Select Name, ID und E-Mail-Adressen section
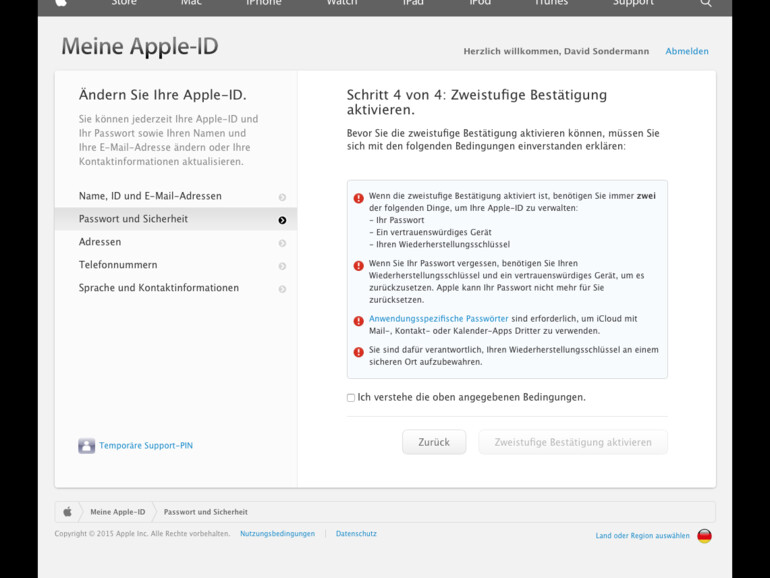The height and width of the screenshot is (578, 770). (176, 196)
